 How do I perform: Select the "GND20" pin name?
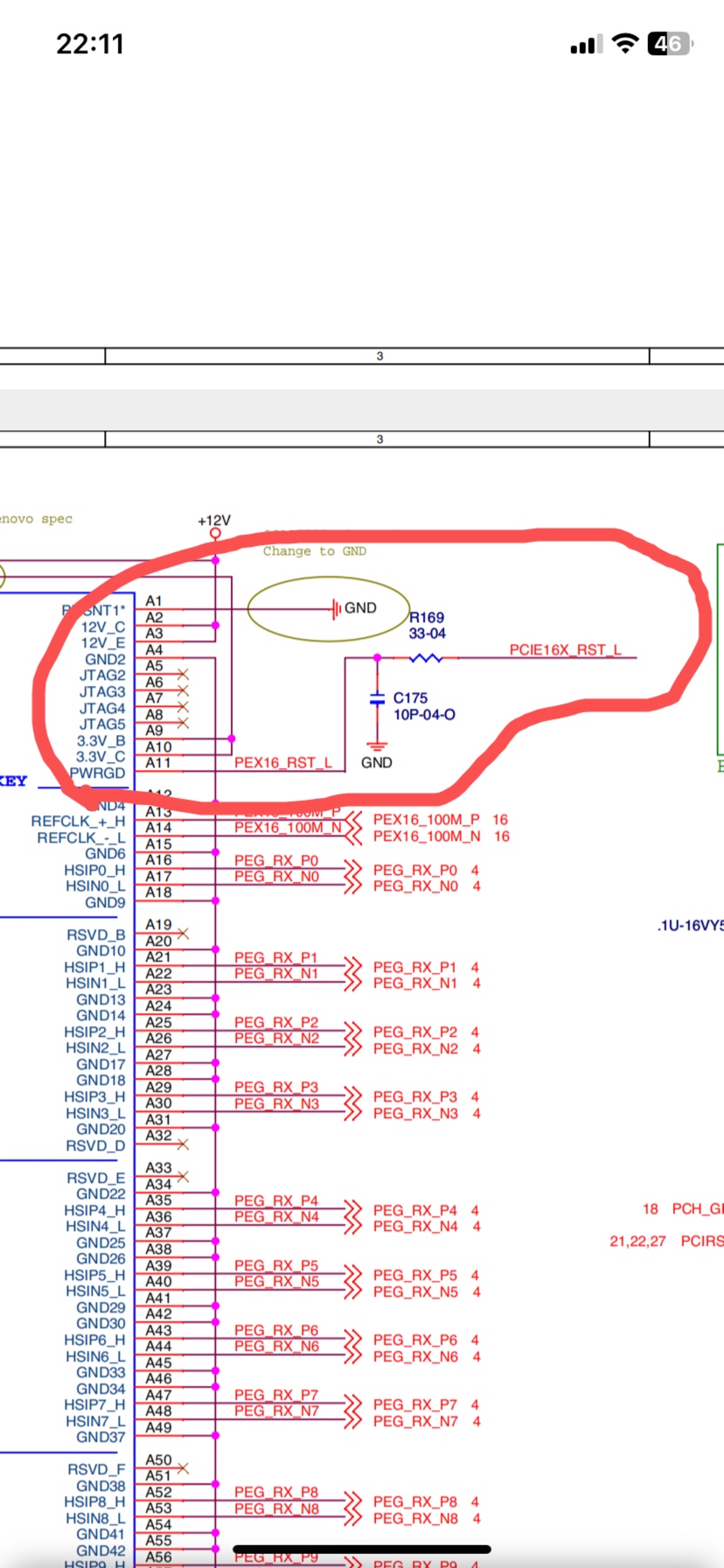pyautogui.click(x=101, y=1130)
